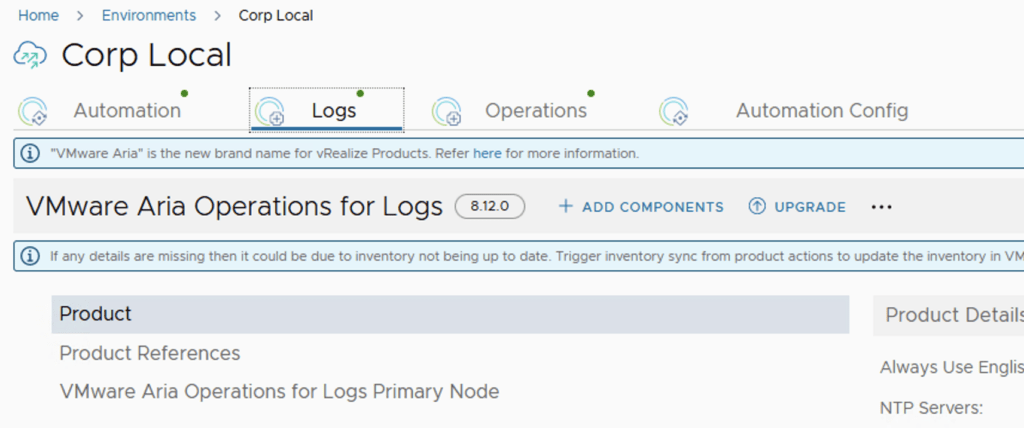The width and height of the screenshot is (1024, 428).
Task: Select Product References section row
Action: (150, 354)
